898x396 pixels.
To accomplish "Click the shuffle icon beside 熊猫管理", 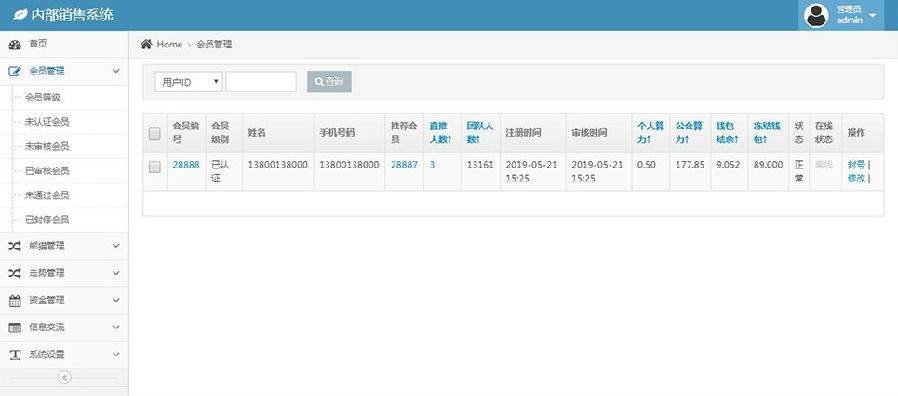I will point(14,246).
